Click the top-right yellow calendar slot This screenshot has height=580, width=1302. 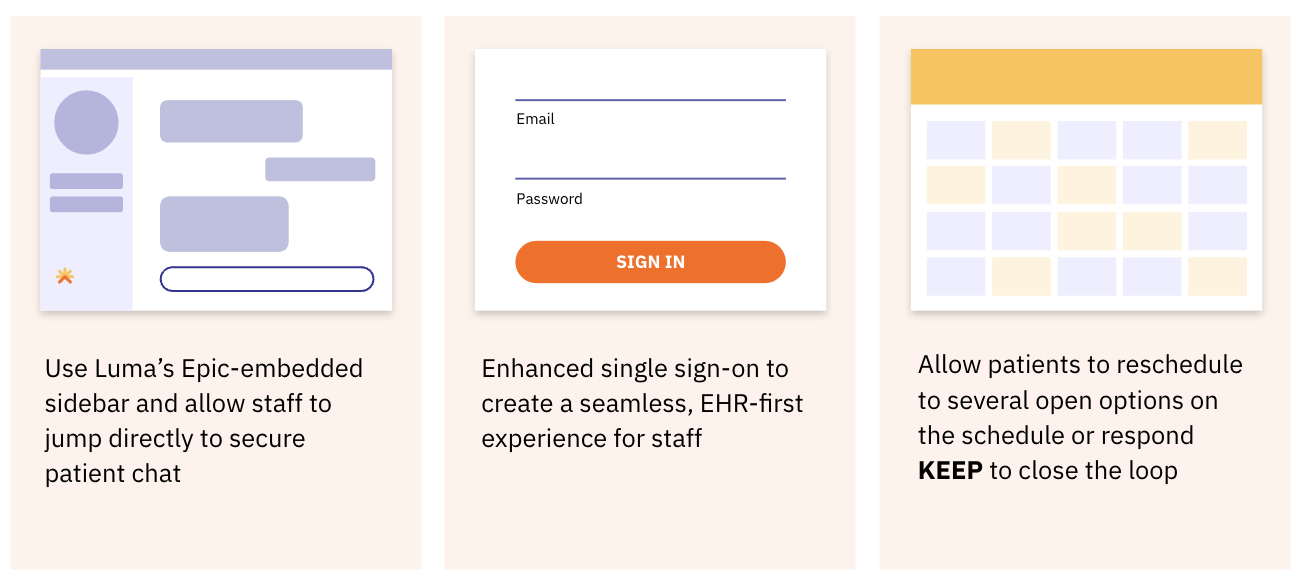[1217, 140]
